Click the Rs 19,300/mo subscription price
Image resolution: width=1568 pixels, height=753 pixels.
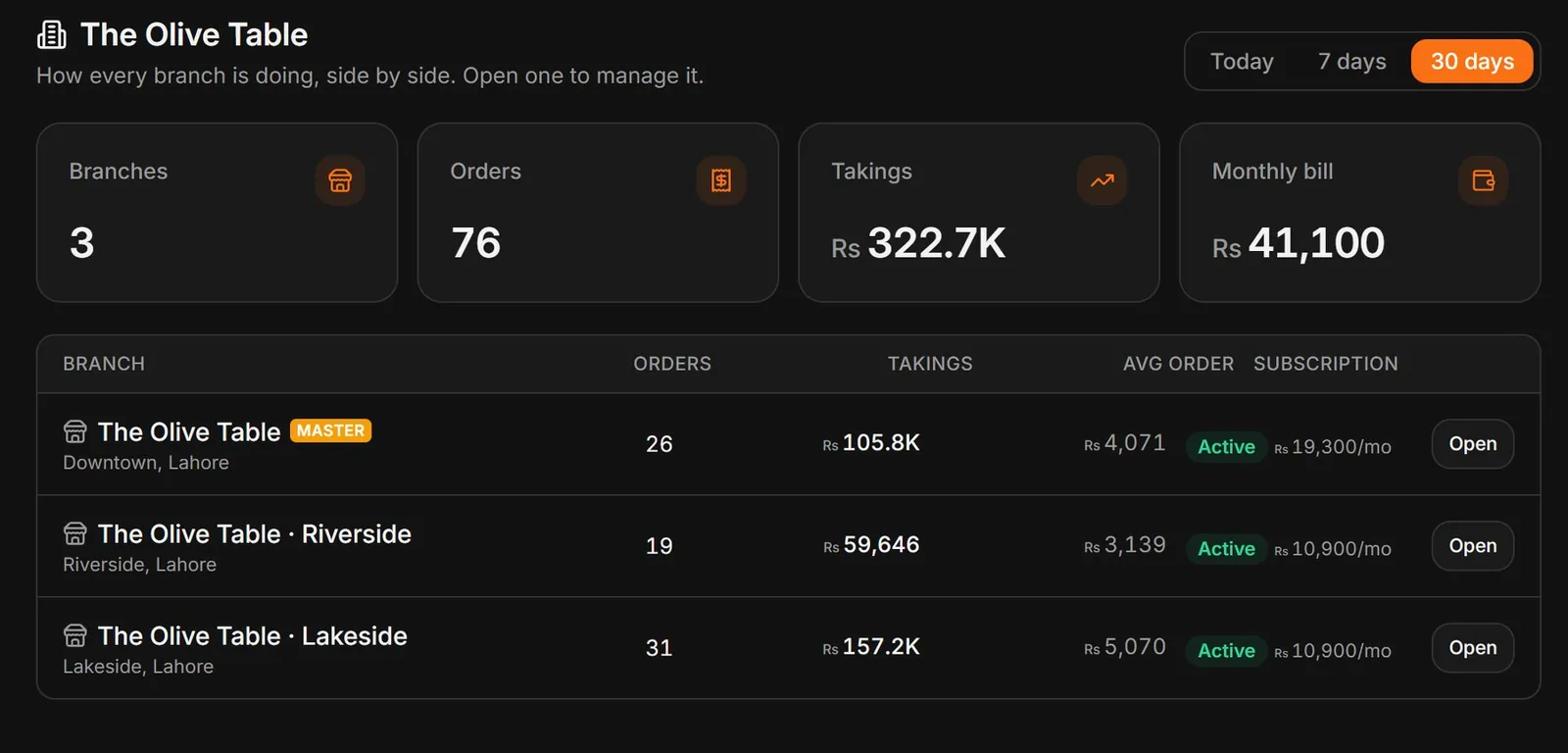pyautogui.click(x=1333, y=447)
